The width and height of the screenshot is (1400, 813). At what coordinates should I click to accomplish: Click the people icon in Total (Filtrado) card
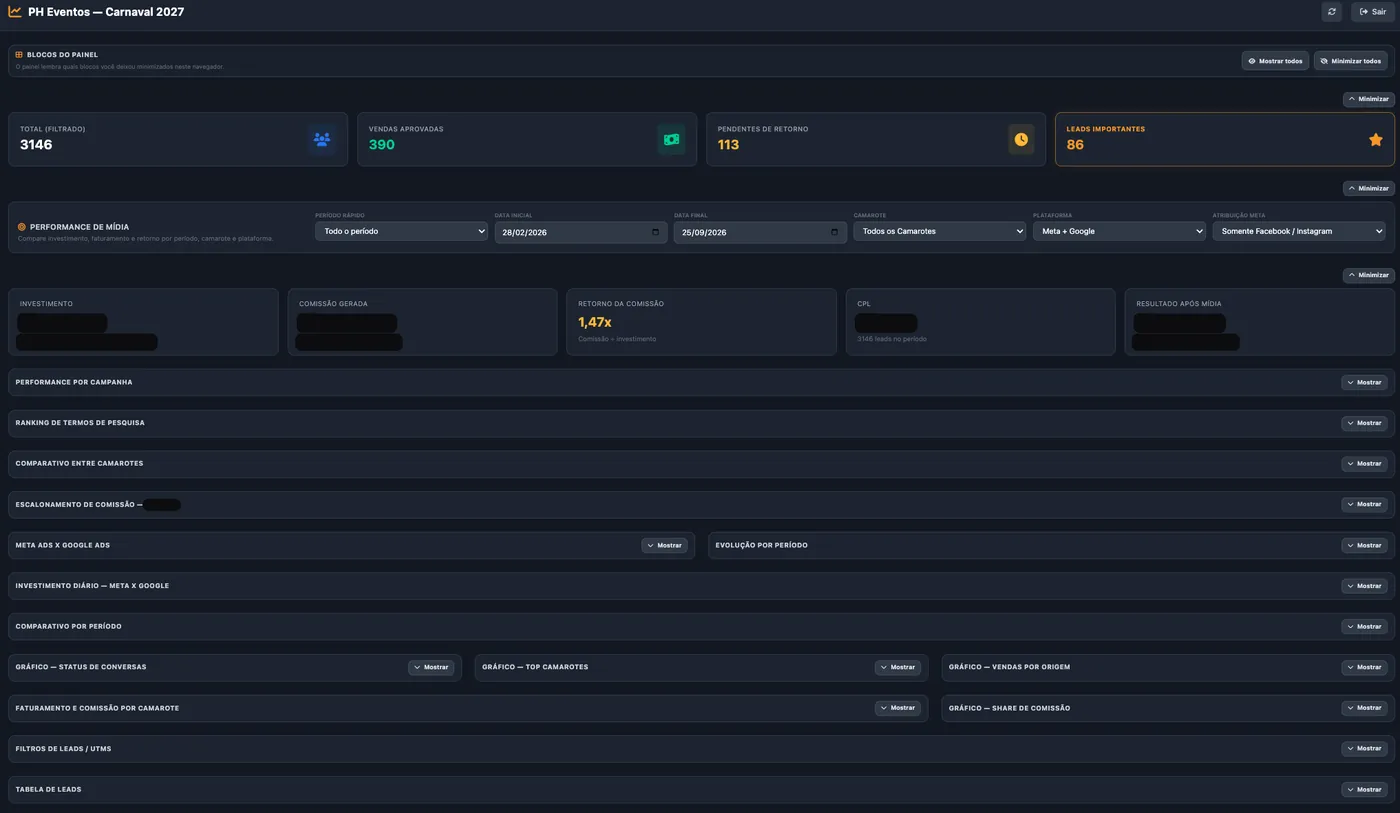(x=322, y=140)
